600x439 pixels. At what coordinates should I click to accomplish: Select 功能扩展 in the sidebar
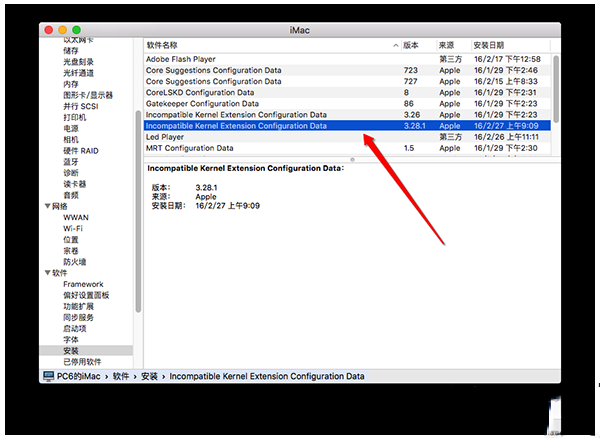coord(78,306)
